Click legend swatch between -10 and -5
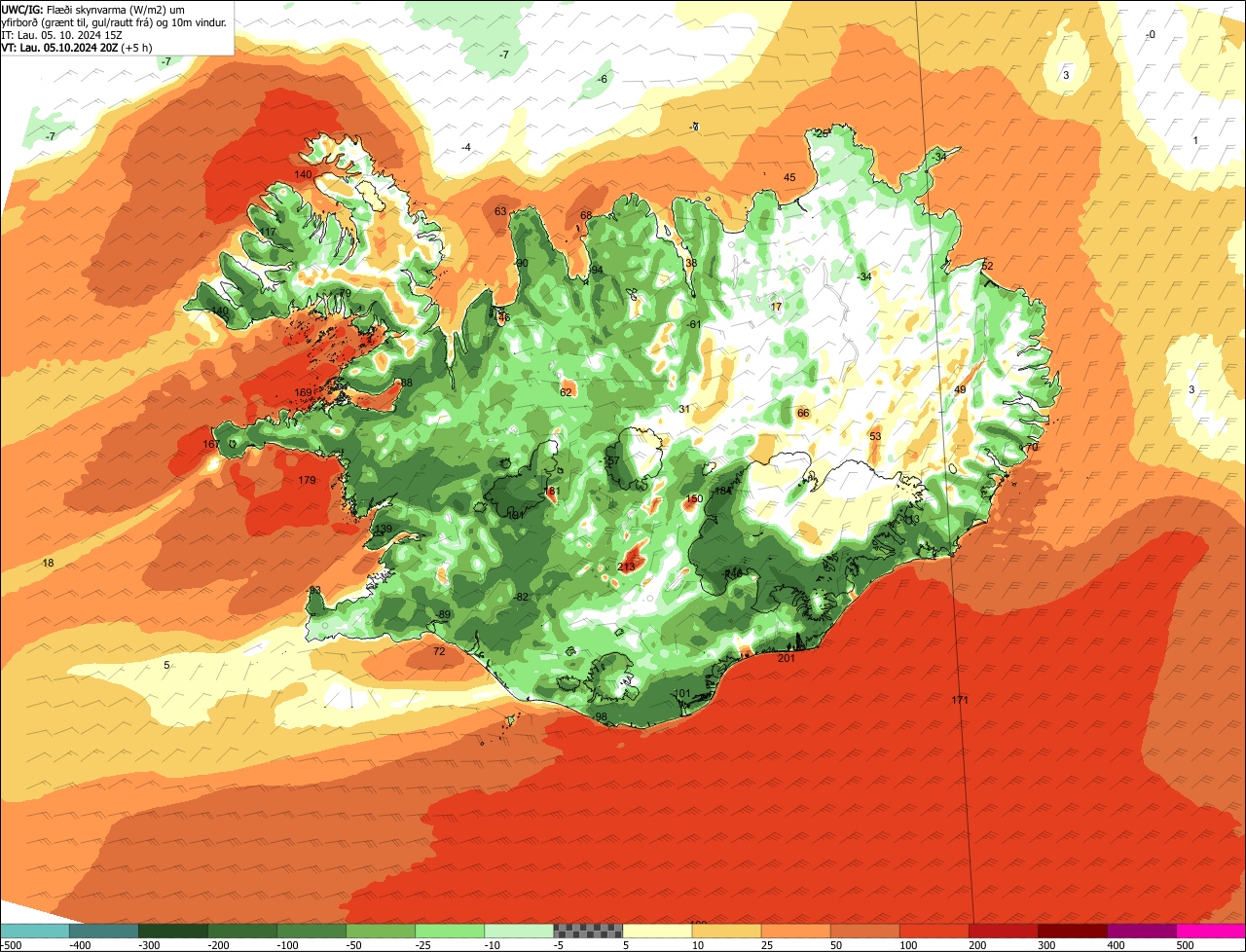The image size is (1246, 952). (519, 931)
